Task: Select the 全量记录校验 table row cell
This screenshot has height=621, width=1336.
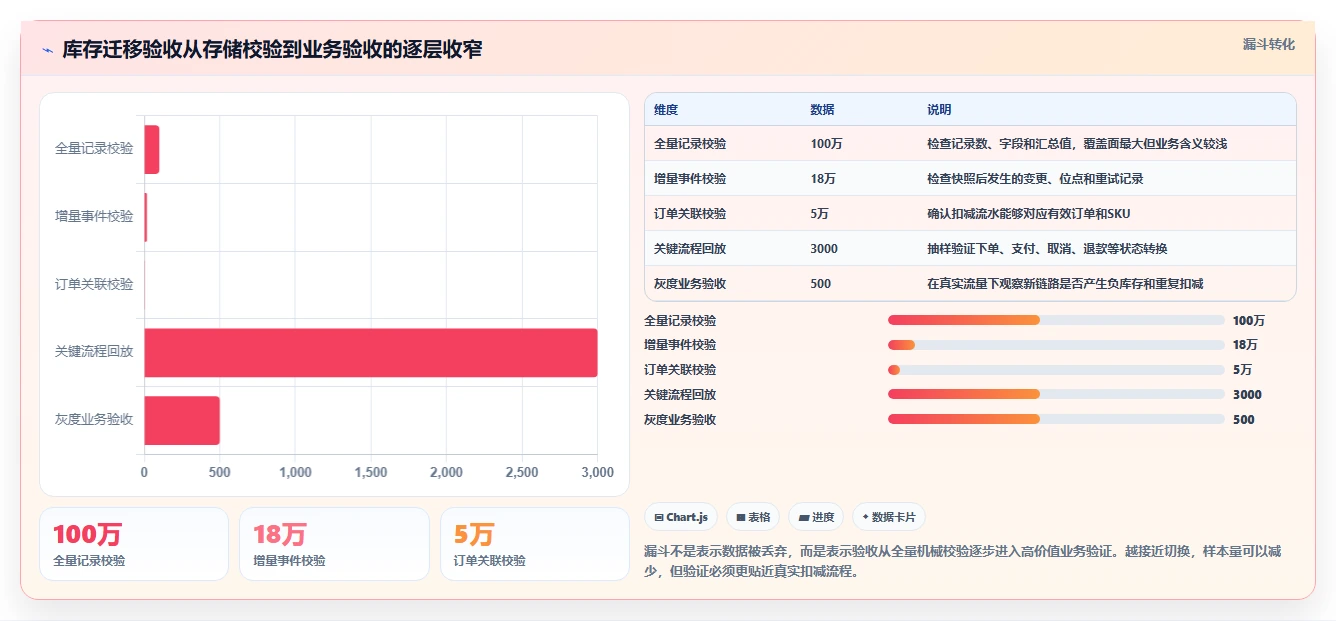Action: point(690,144)
